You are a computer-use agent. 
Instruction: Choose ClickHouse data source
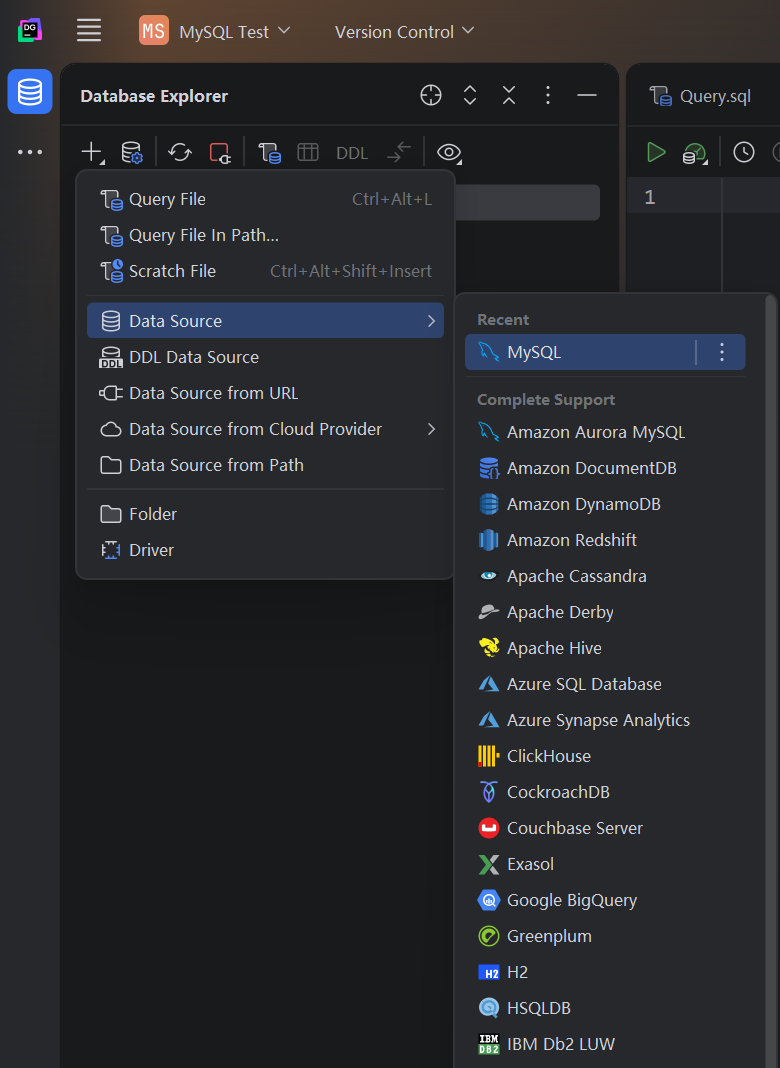tap(605, 757)
